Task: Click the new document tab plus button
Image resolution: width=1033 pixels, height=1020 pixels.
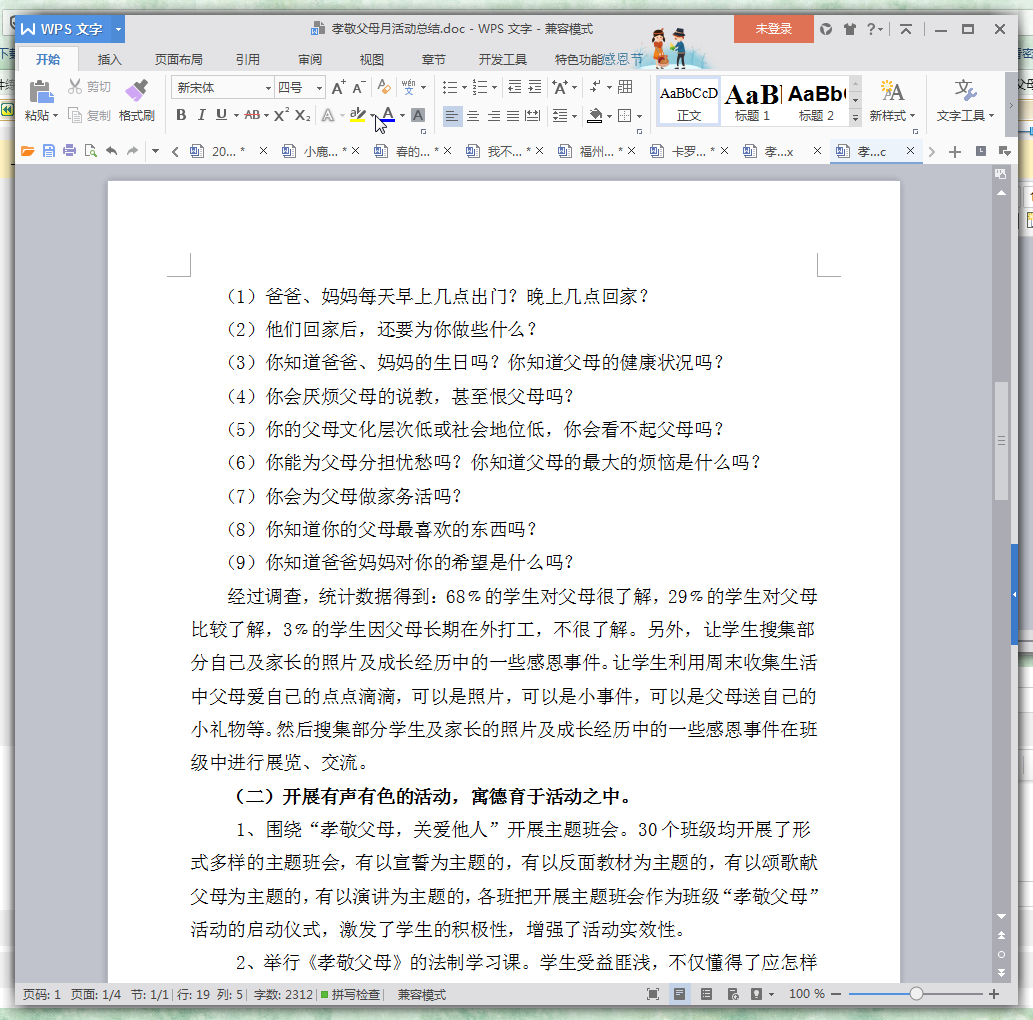Action: point(955,152)
